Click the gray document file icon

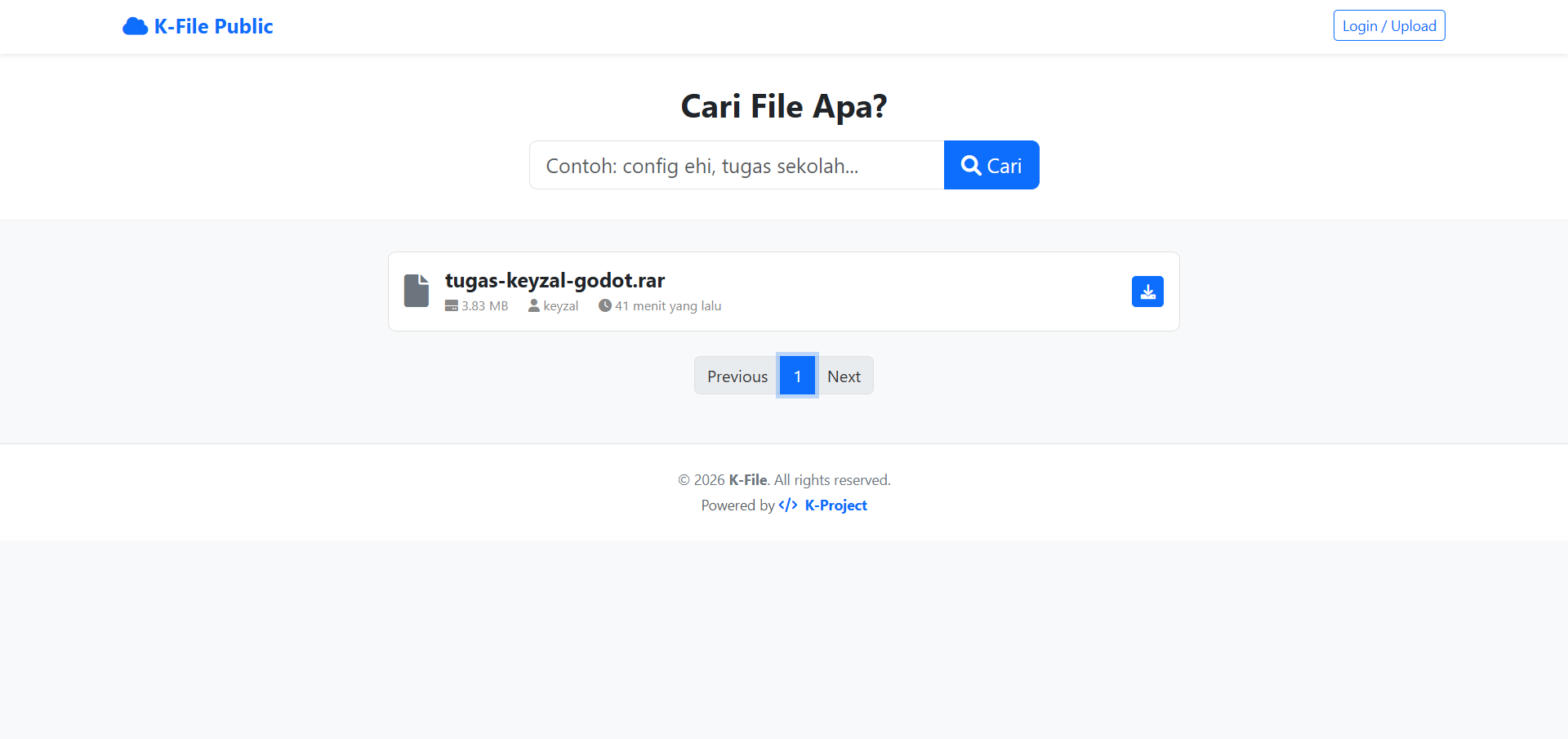(x=416, y=291)
